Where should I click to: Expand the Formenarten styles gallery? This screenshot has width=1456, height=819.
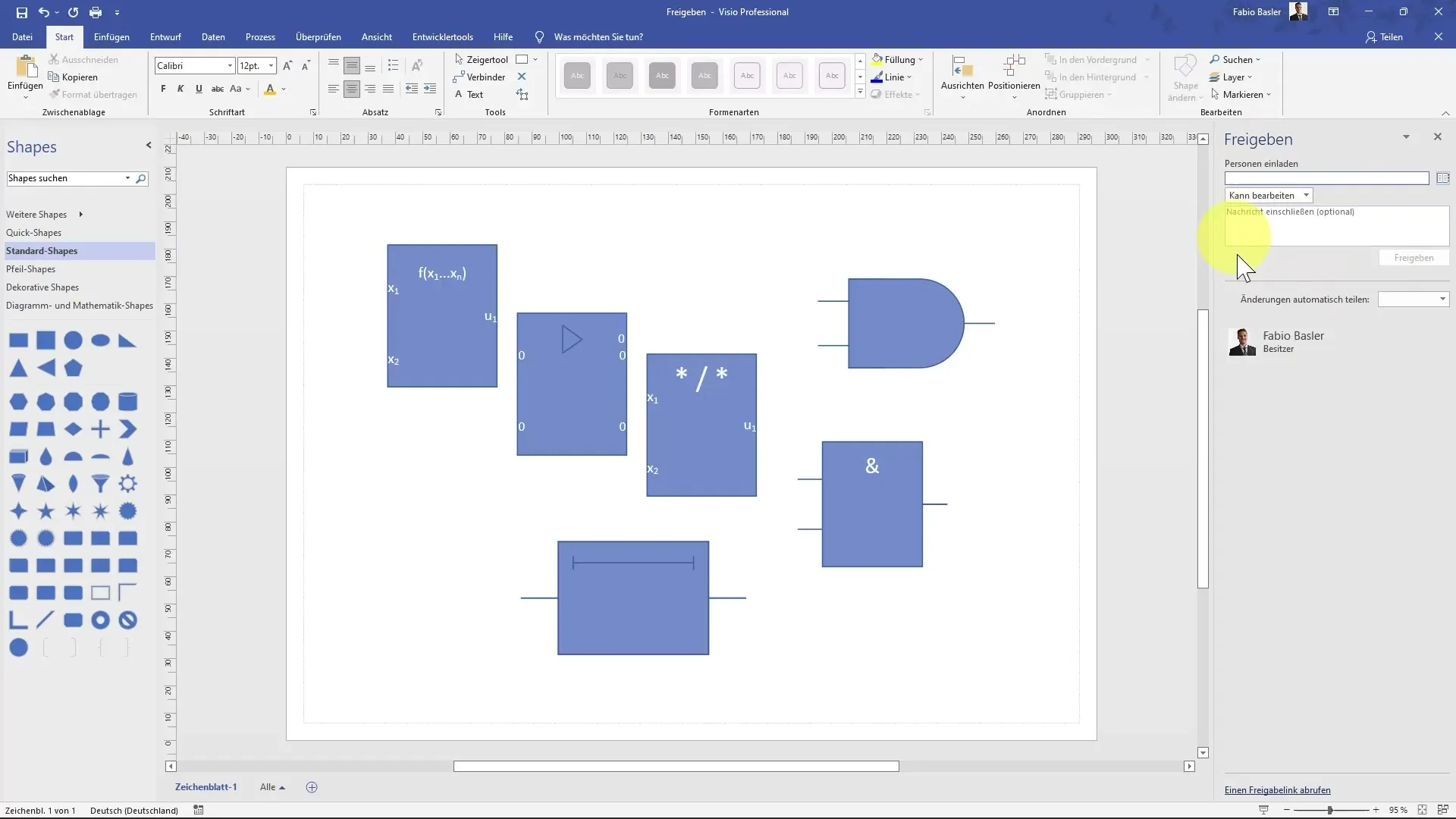pyautogui.click(x=860, y=93)
